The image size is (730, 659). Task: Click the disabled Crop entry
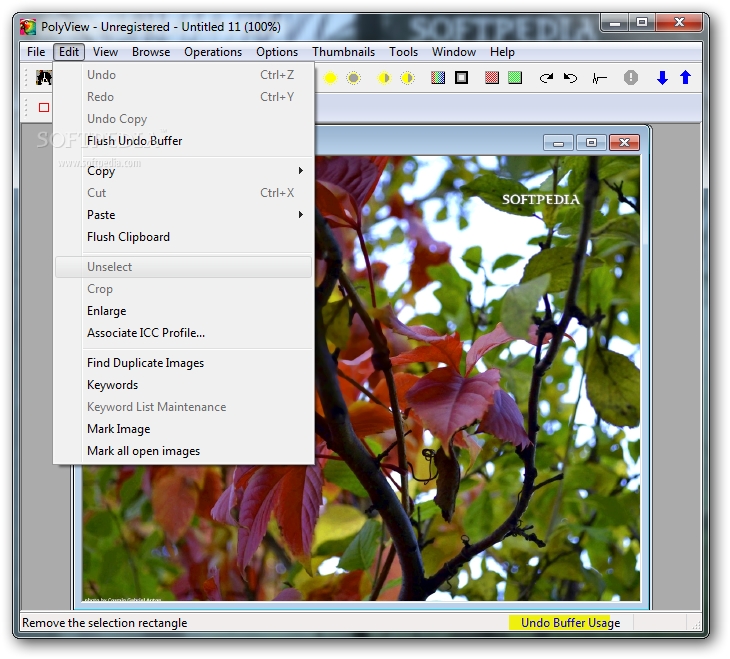click(184, 289)
